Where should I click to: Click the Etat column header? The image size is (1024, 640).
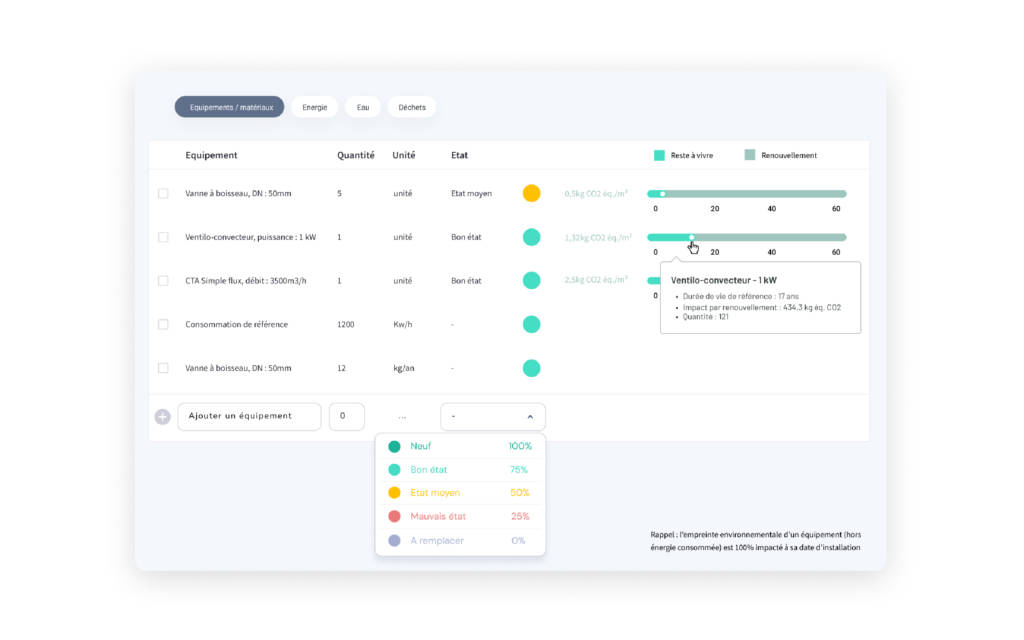coord(459,155)
